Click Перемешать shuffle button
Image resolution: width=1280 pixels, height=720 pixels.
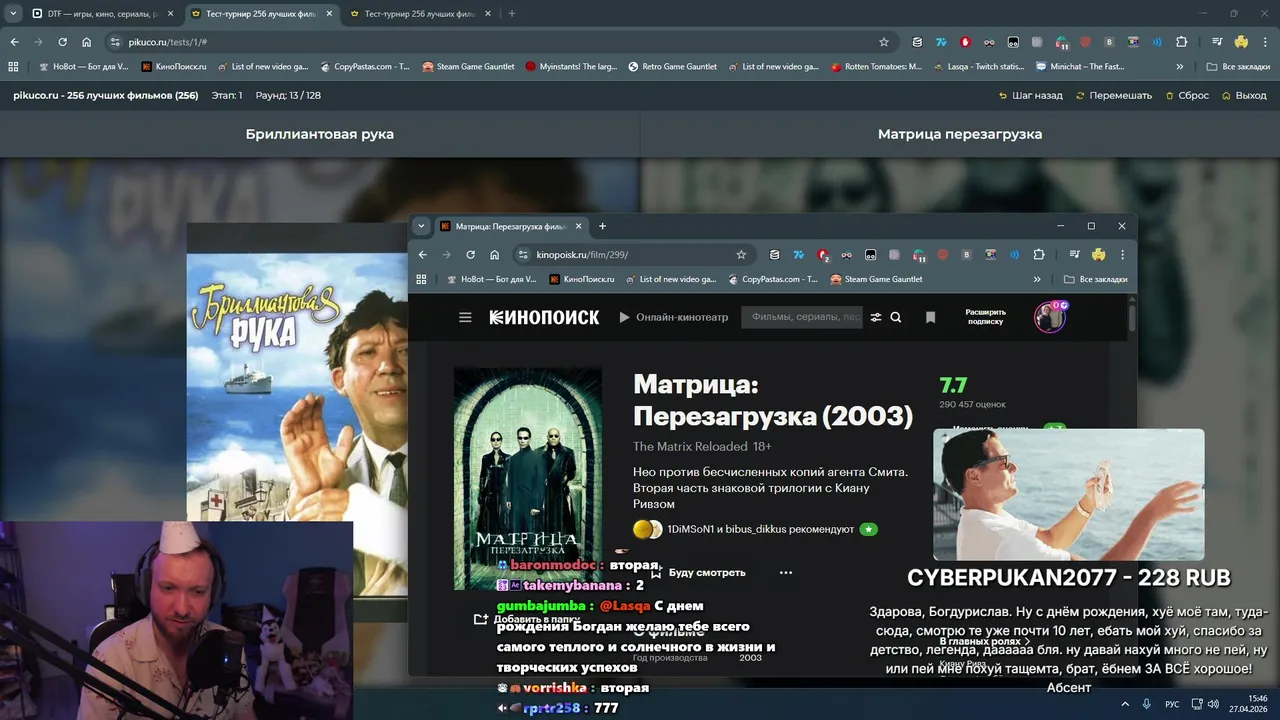(x=1113, y=96)
